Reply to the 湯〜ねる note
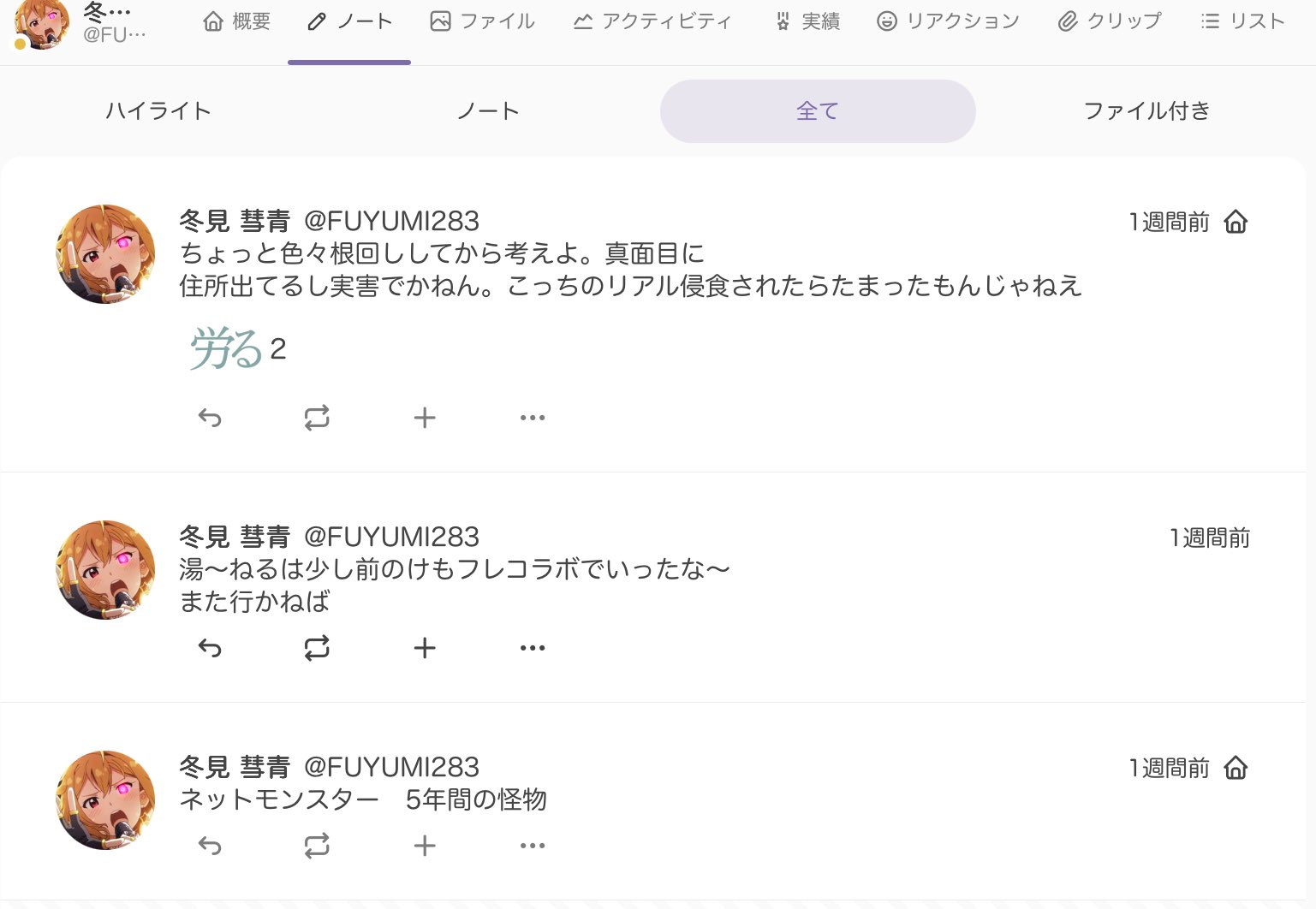This screenshot has width=1316, height=909. 210,648
